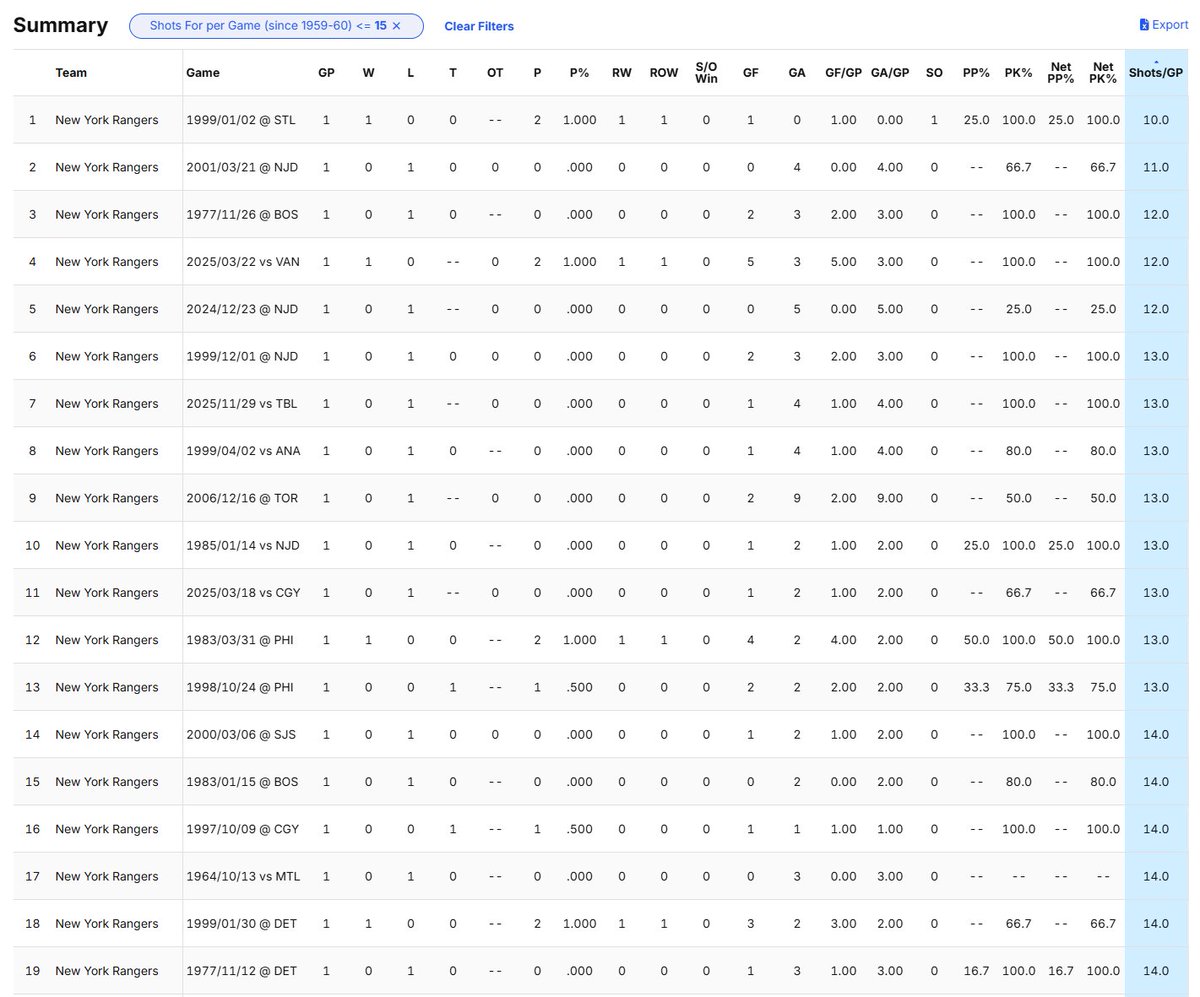This screenshot has width=1200, height=997.
Task: Sort by the PP% column header
Action: tap(976, 73)
